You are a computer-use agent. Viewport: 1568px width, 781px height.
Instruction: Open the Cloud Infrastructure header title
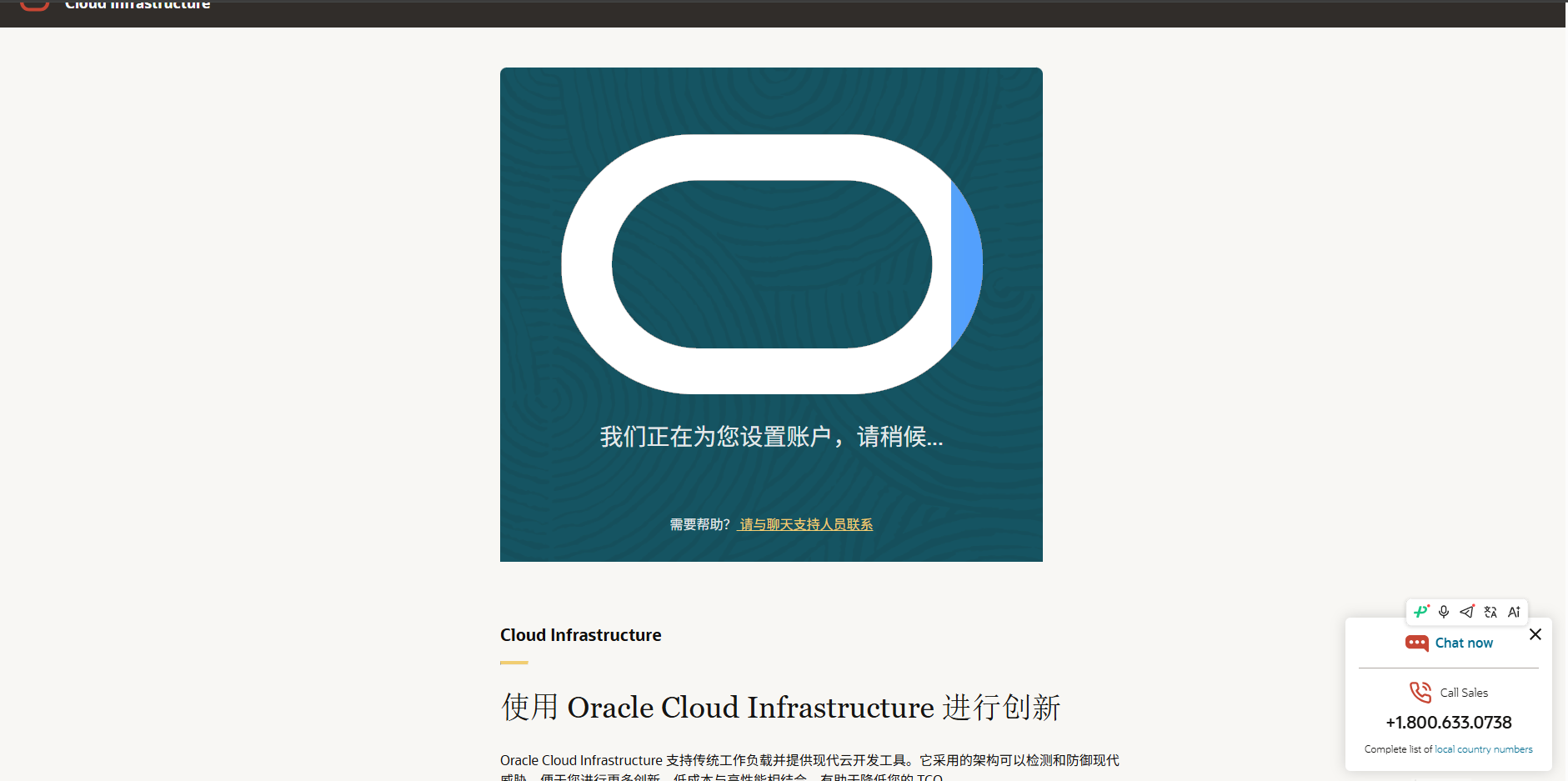click(x=138, y=5)
